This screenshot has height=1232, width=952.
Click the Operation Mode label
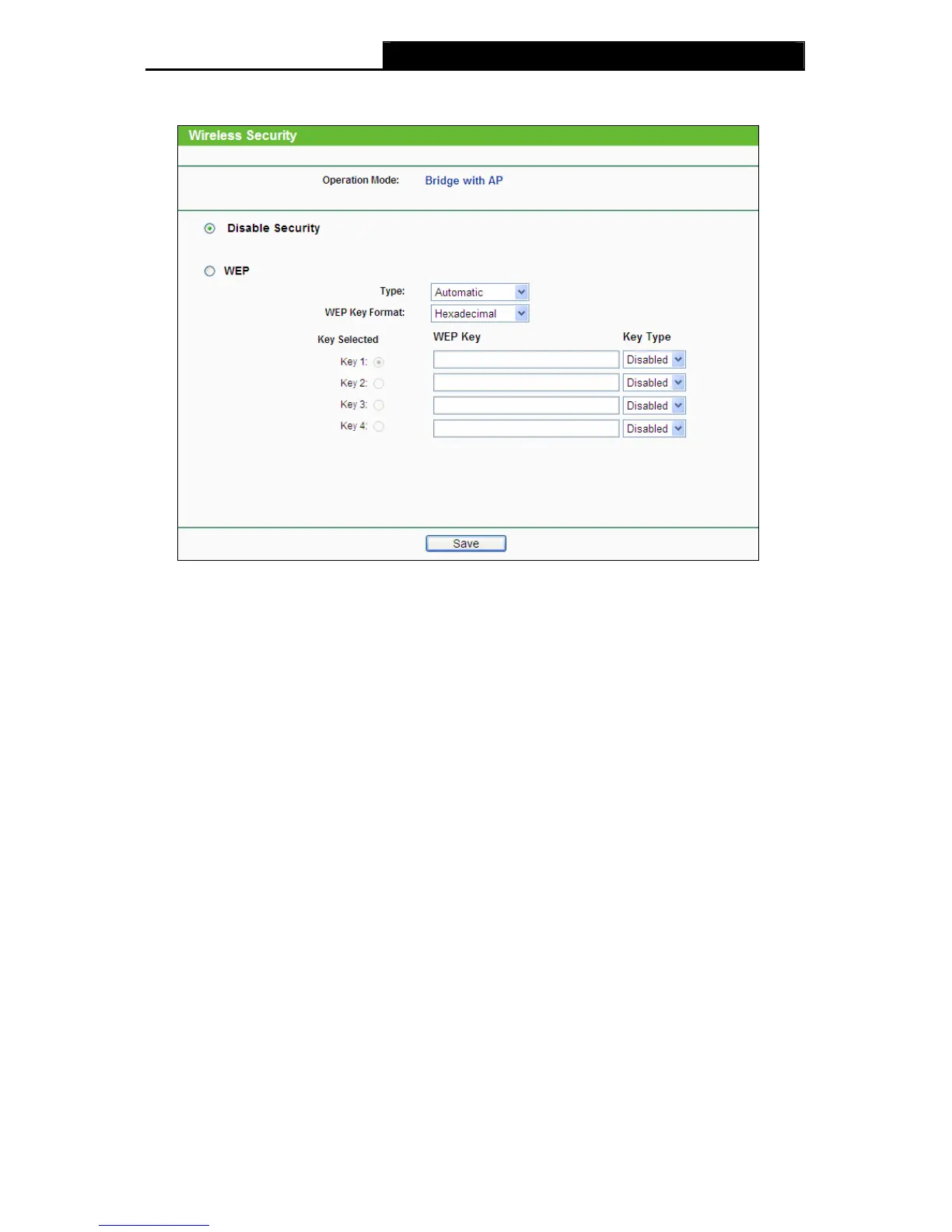click(361, 180)
